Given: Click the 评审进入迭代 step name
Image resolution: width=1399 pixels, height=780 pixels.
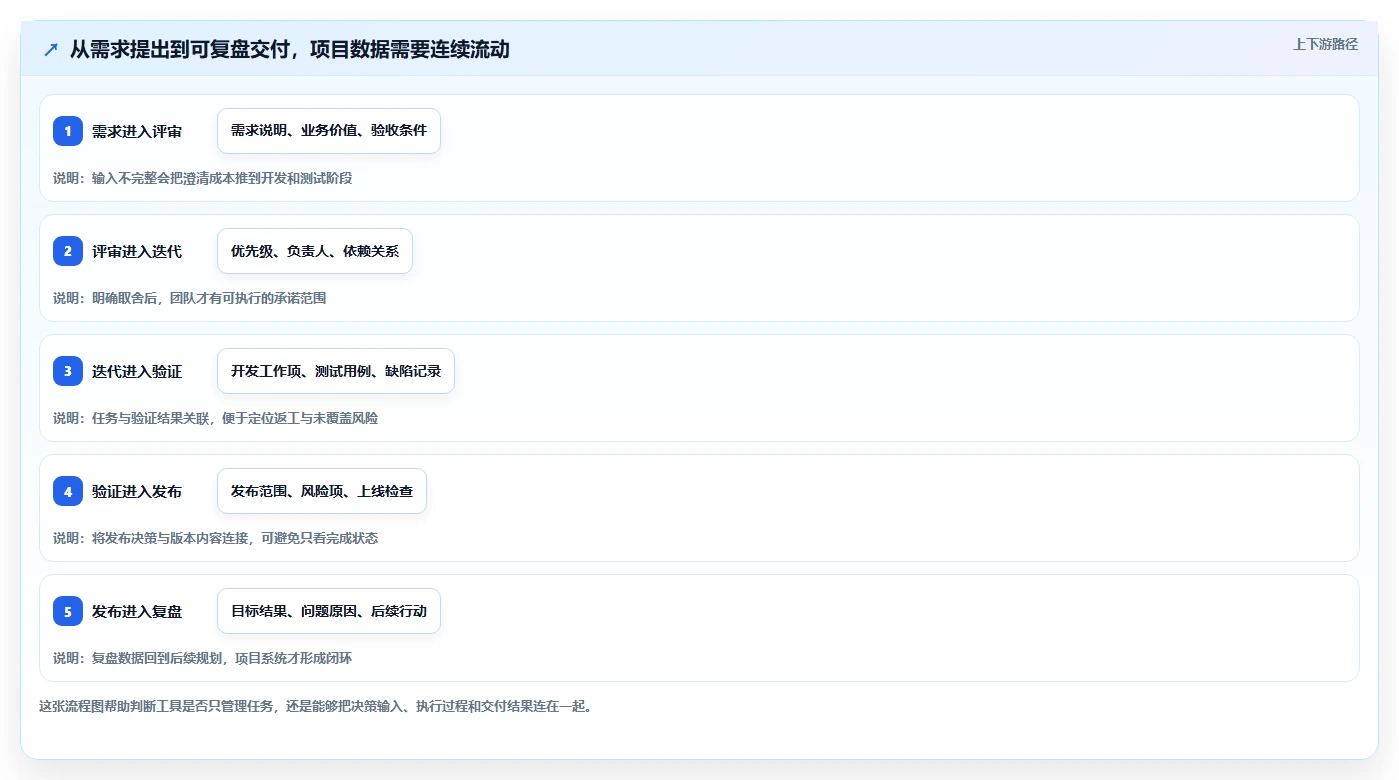Looking at the screenshot, I should click(x=137, y=251).
